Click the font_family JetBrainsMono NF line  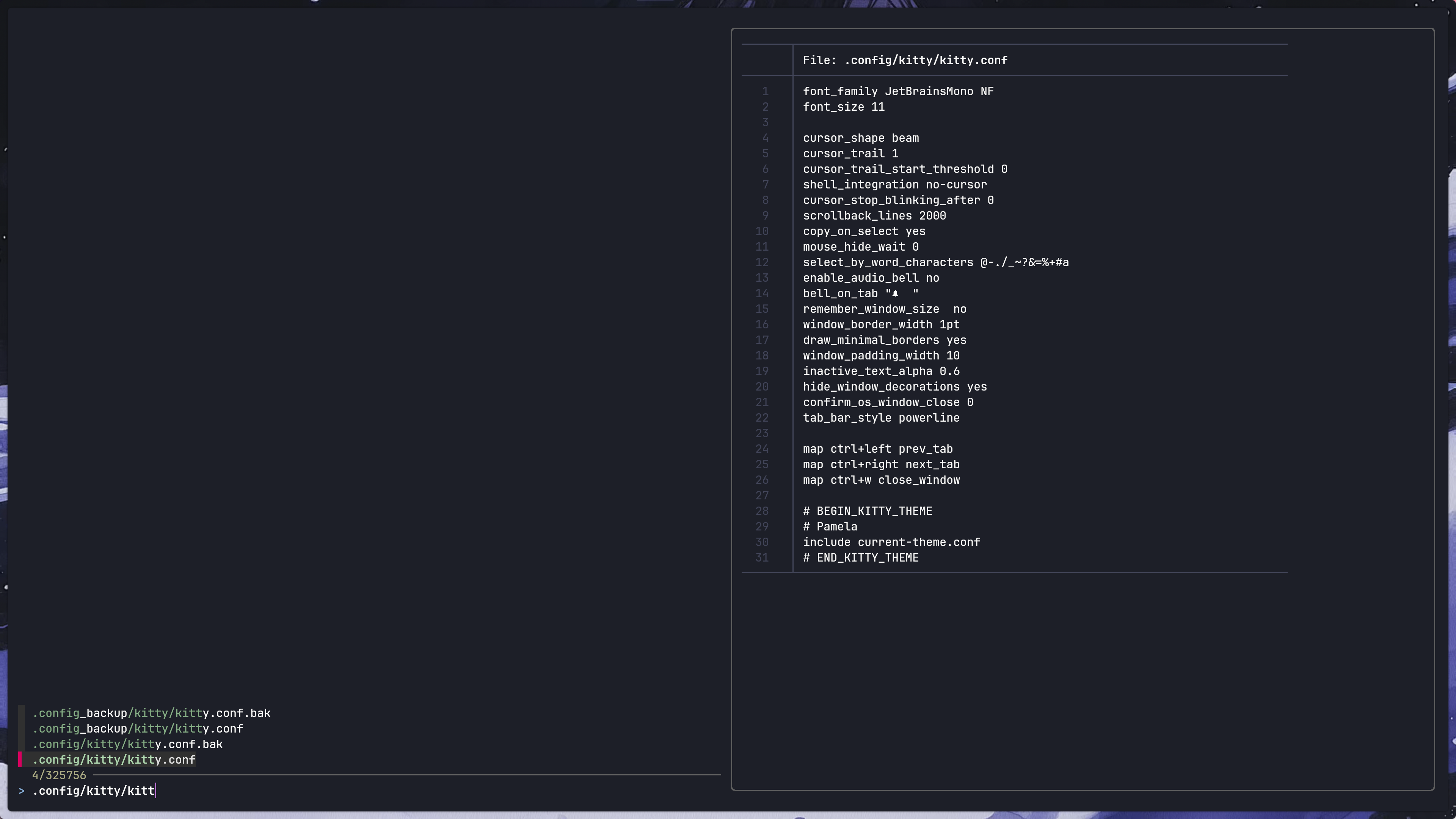[898, 91]
